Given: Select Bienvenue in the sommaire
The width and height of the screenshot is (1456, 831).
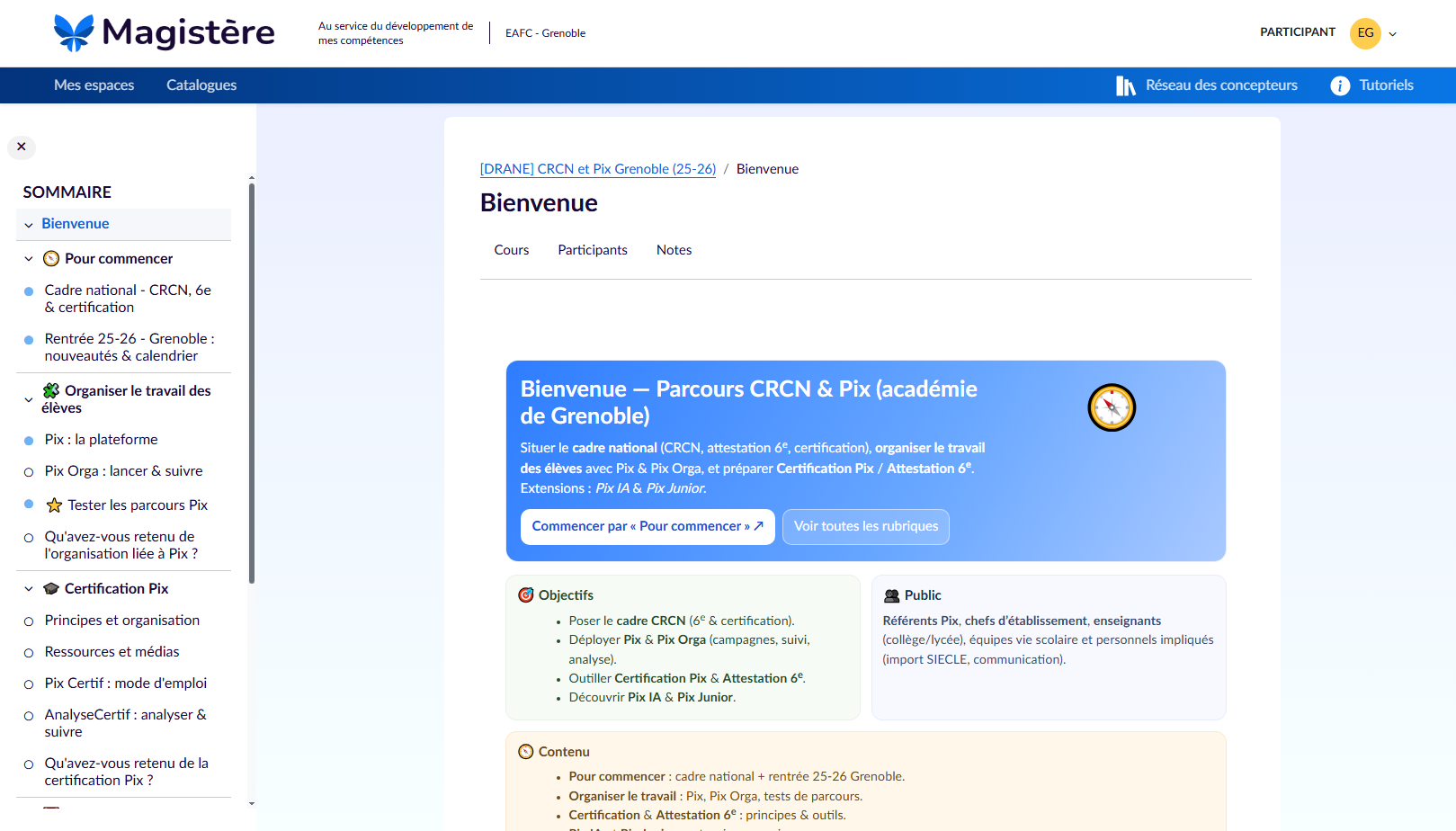Looking at the screenshot, I should [x=76, y=224].
